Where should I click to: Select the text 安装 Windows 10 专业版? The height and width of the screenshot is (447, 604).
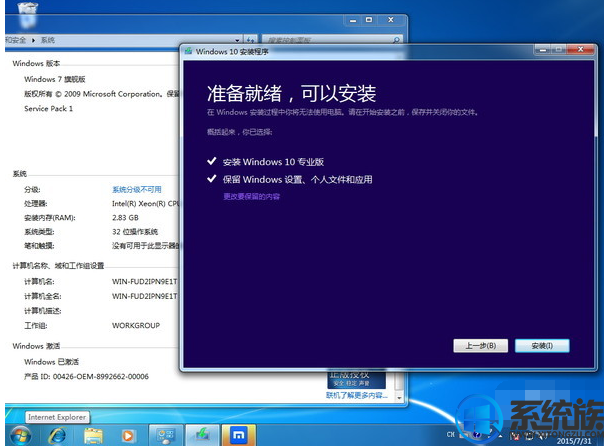[273, 162]
